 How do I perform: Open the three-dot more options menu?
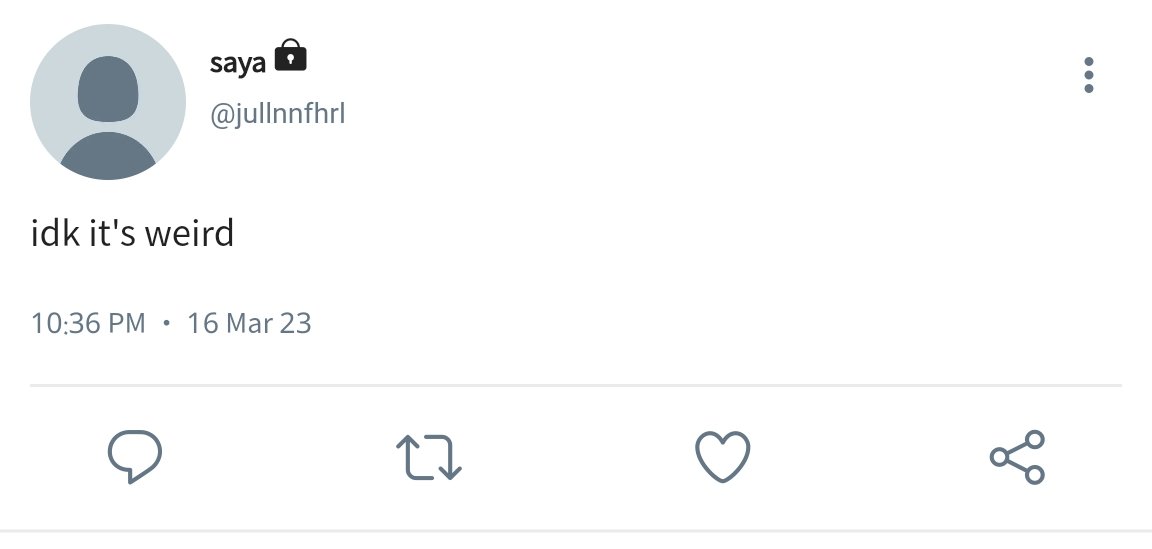1089,75
